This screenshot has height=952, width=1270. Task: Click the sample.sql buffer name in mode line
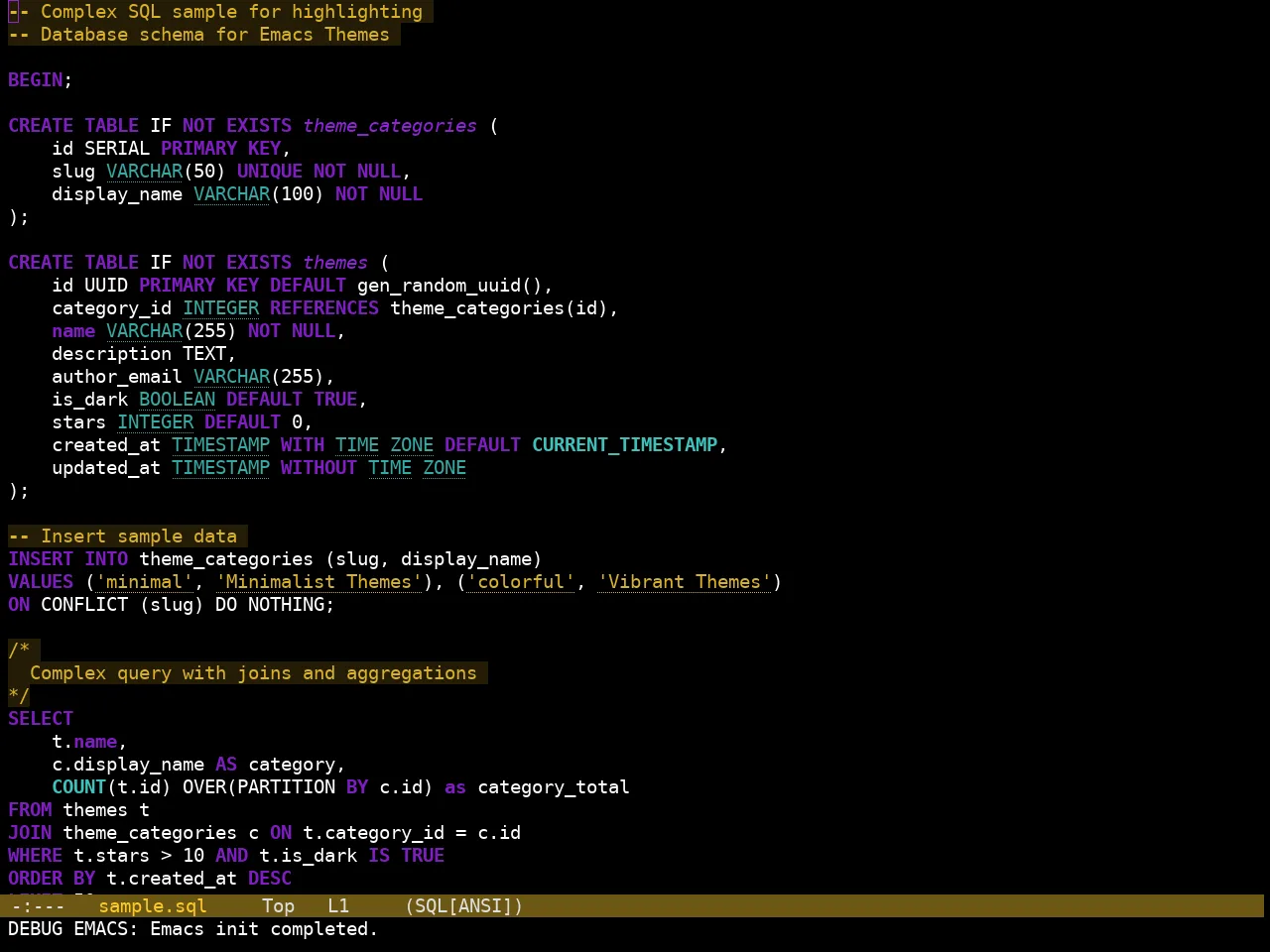click(x=153, y=905)
